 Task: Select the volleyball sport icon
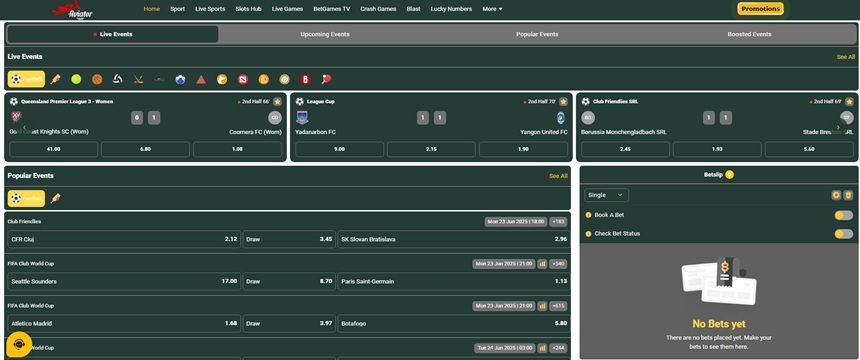tap(117, 79)
